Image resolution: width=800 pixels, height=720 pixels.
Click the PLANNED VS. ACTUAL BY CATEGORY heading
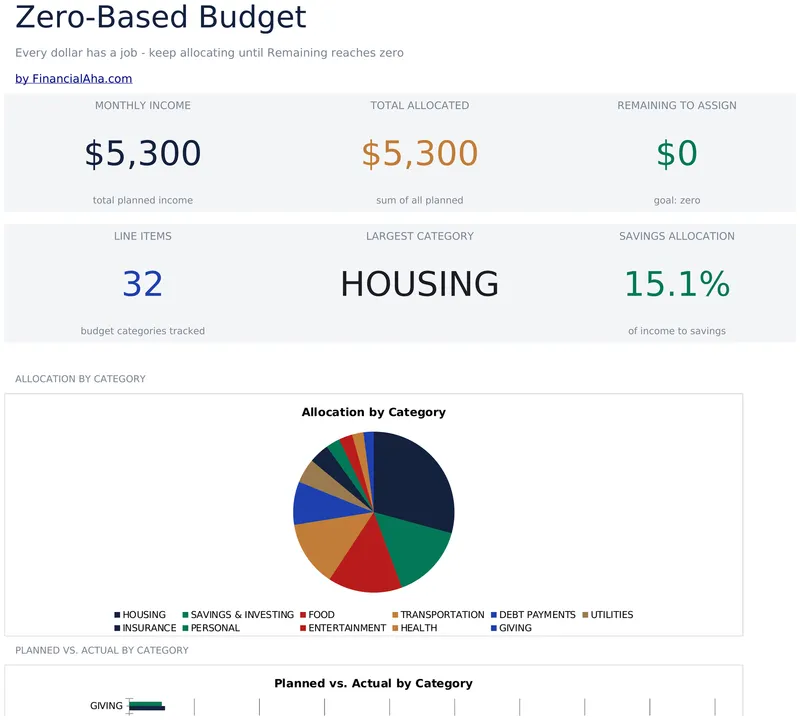102,650
